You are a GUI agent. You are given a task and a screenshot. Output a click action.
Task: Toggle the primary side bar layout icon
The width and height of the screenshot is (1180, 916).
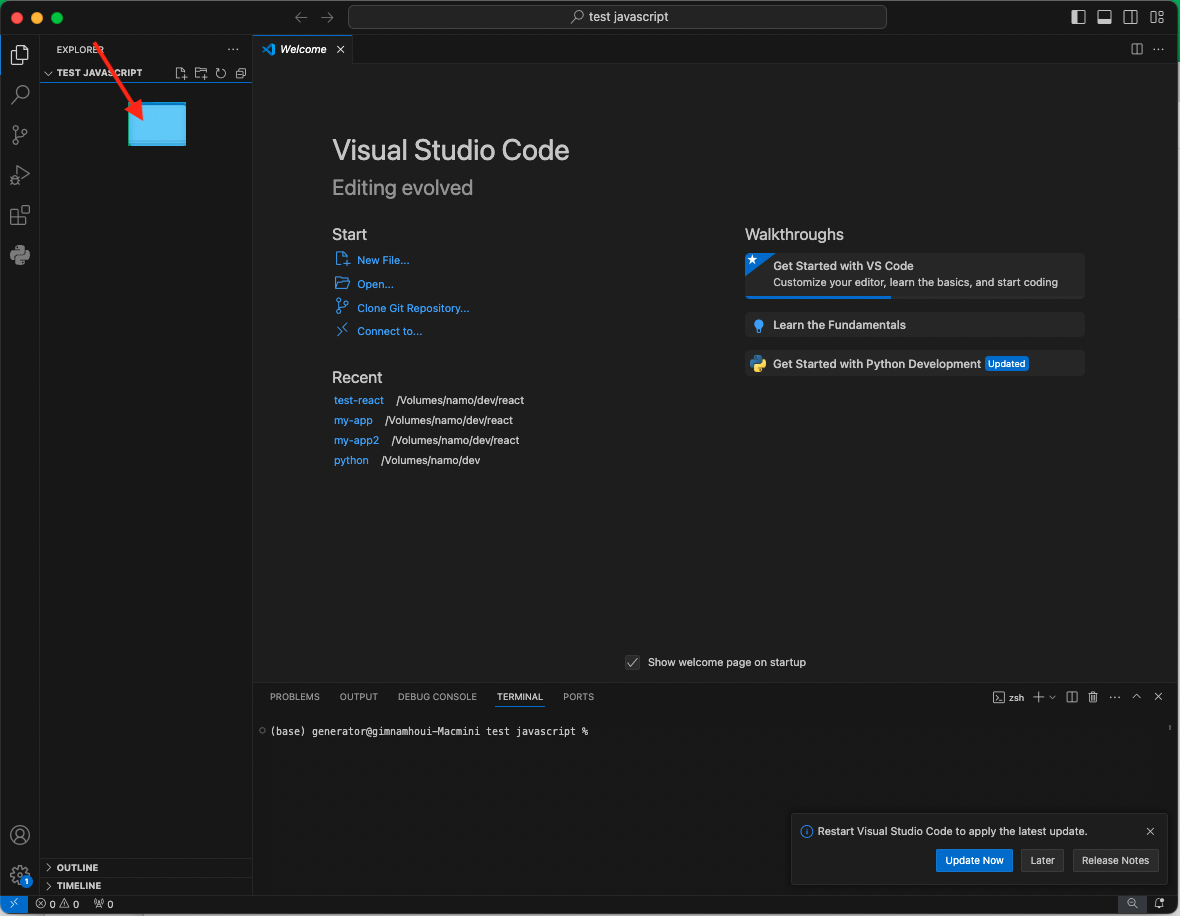1078,17
